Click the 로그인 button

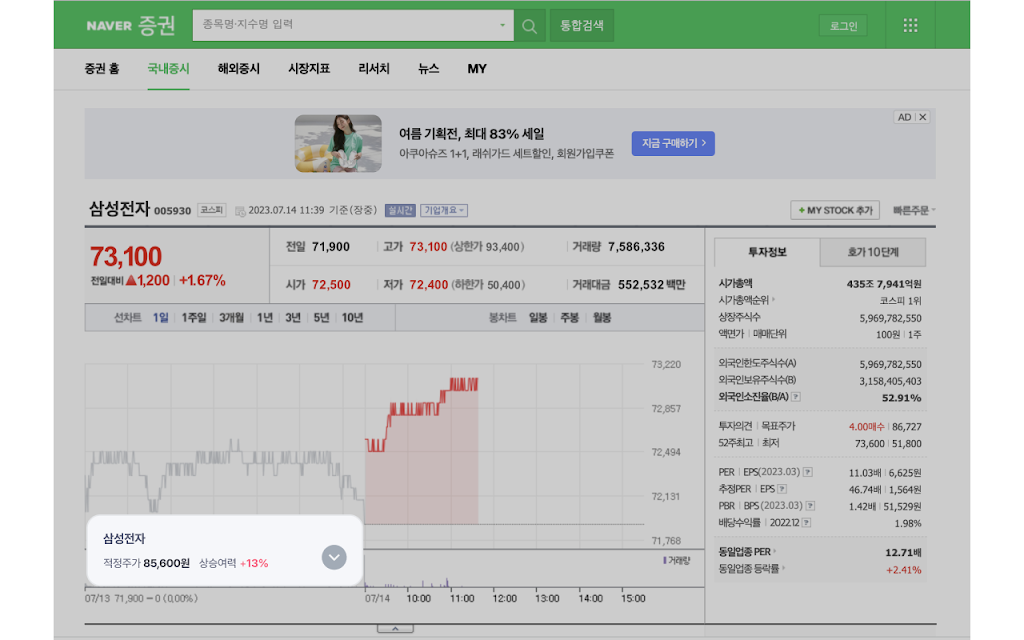click(x=843, y=26)
